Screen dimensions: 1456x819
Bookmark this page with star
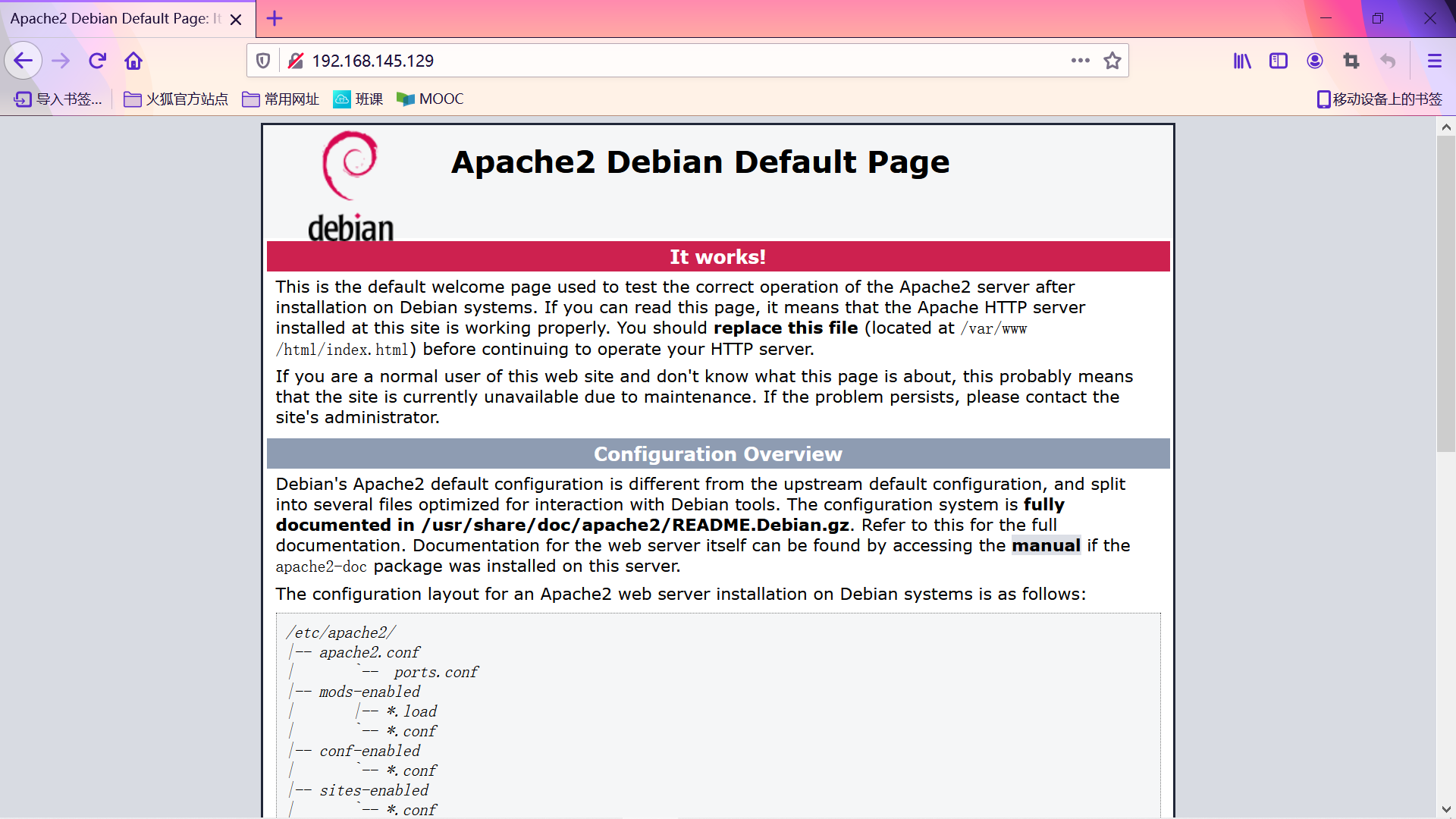(1112, 61)
